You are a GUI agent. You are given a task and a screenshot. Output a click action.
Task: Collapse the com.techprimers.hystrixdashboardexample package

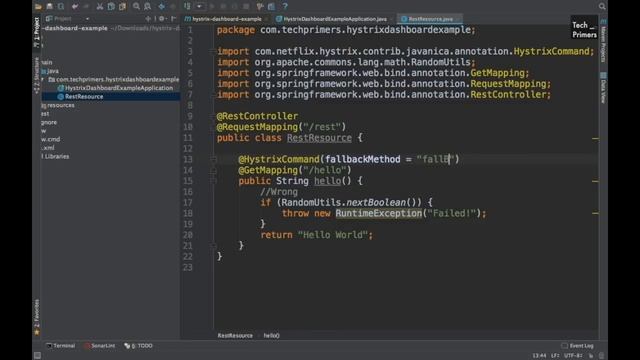point(43,79)
